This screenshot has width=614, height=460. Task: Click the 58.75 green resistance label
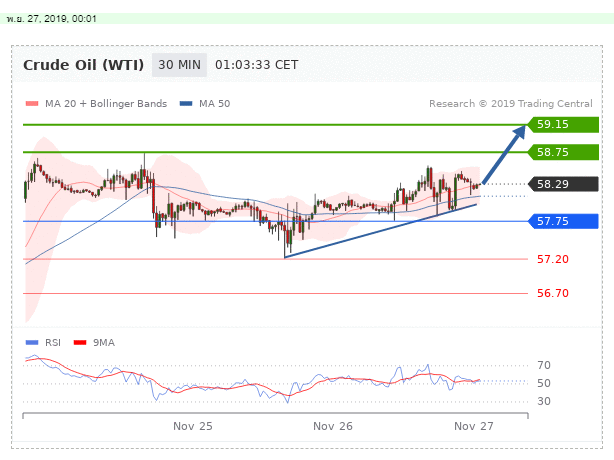[563, 152]
